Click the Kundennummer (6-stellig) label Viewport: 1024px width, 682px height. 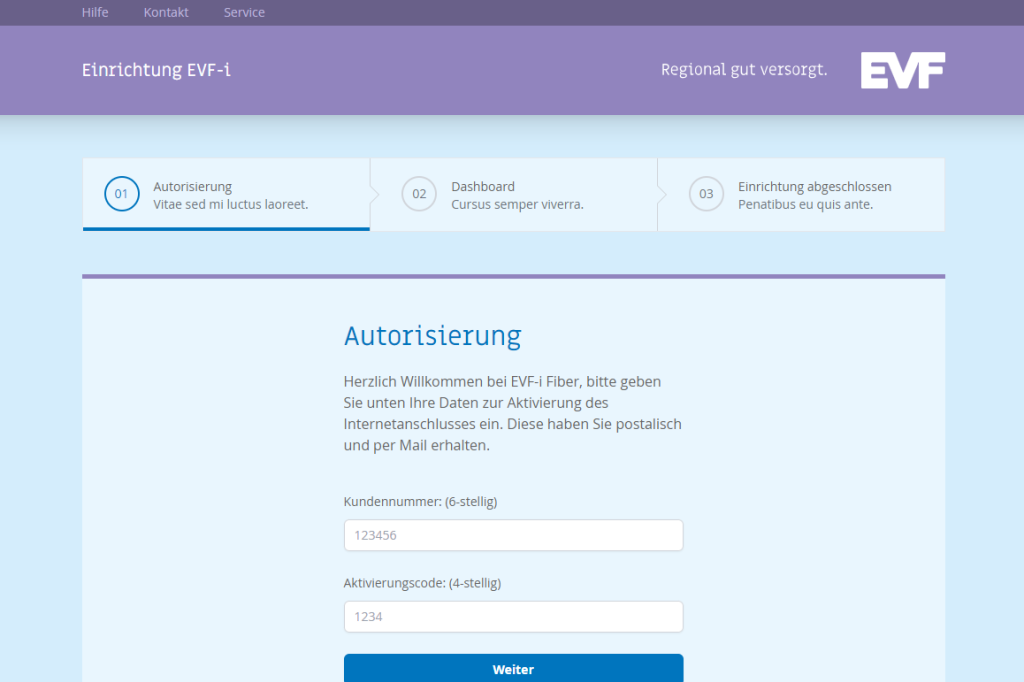click(x=420, y=502)
